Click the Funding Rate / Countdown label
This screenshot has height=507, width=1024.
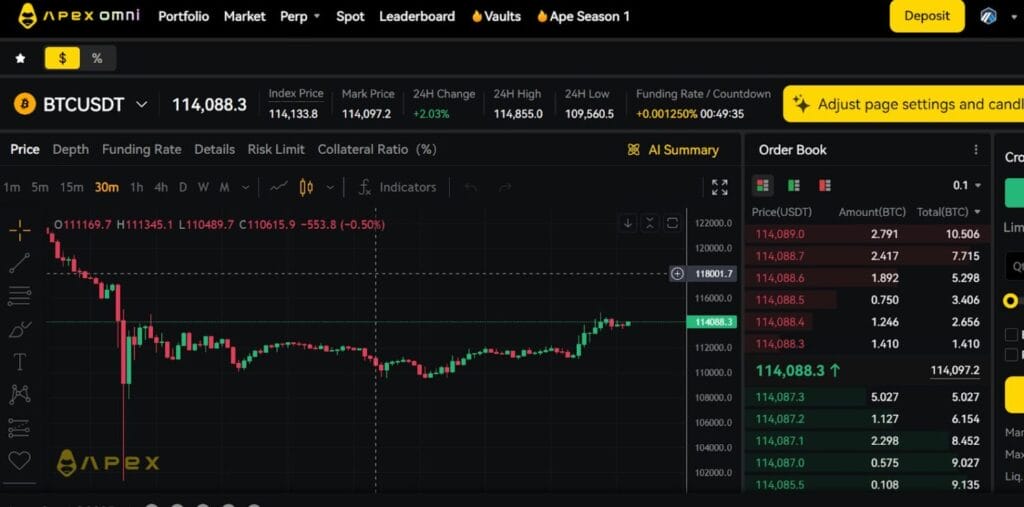pos(703,94)
